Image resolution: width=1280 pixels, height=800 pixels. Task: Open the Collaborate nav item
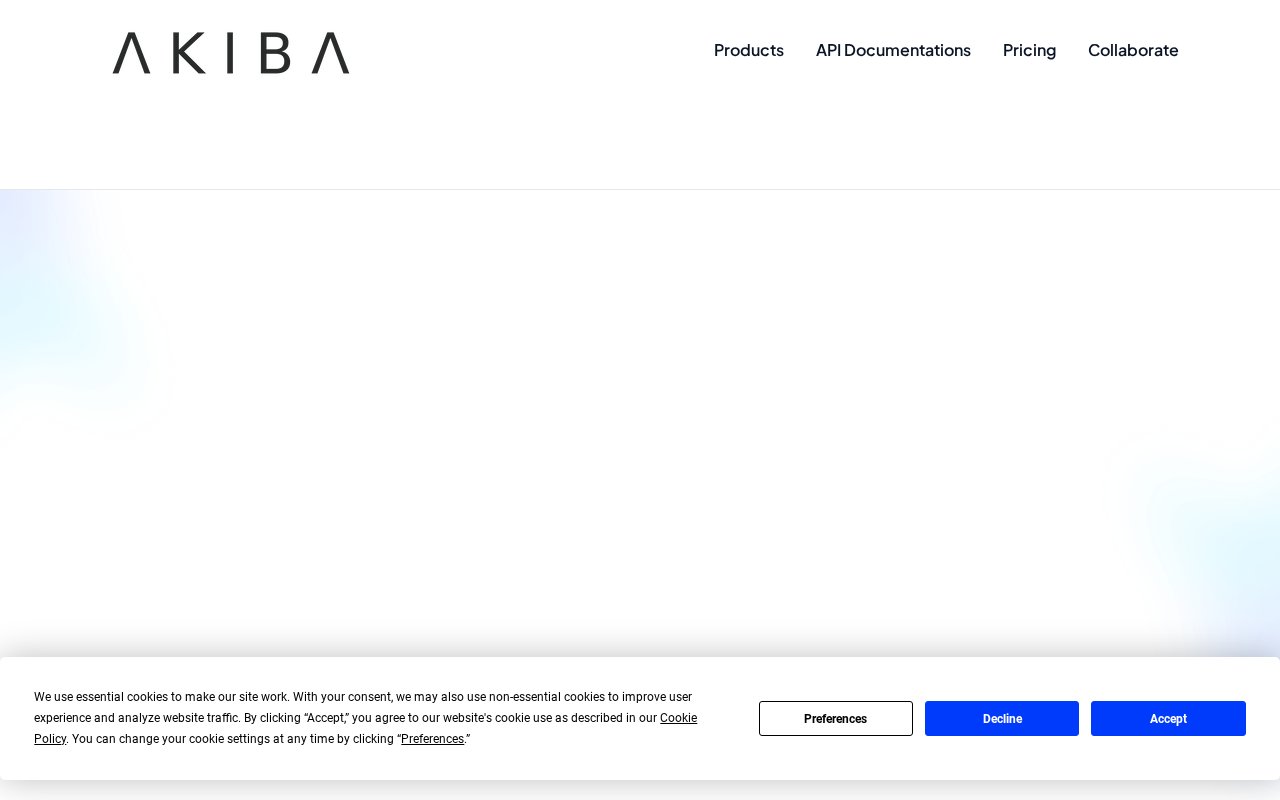1133,50
